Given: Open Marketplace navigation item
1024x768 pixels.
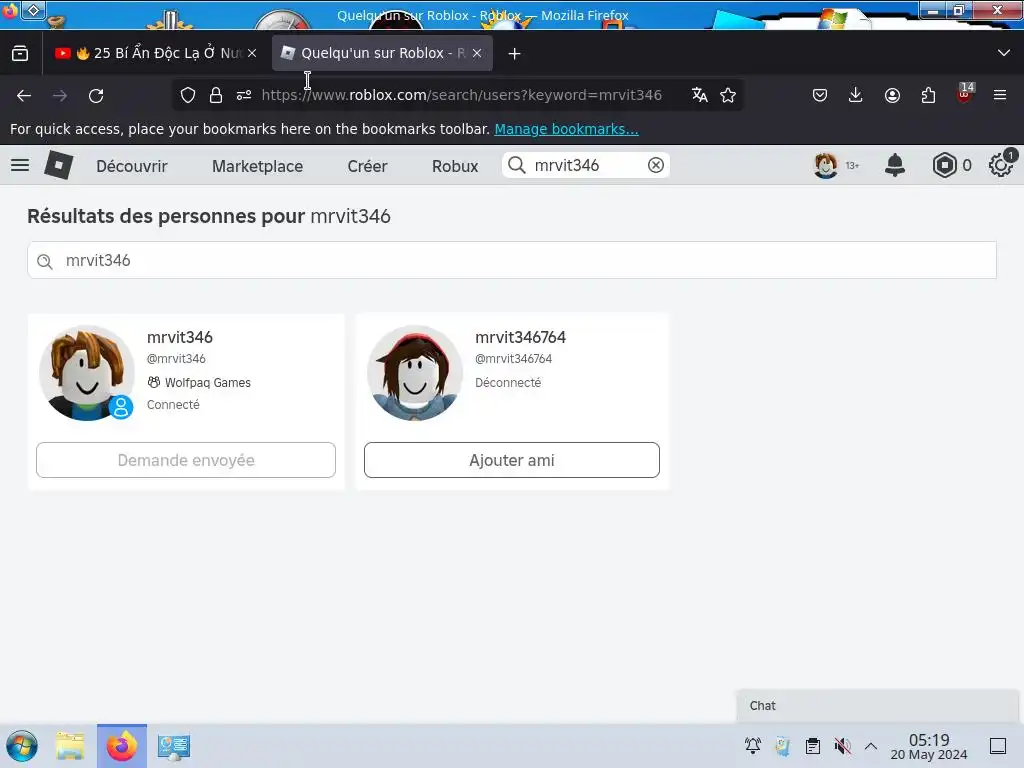Looking at the screenshot, I should coord(257,166).
